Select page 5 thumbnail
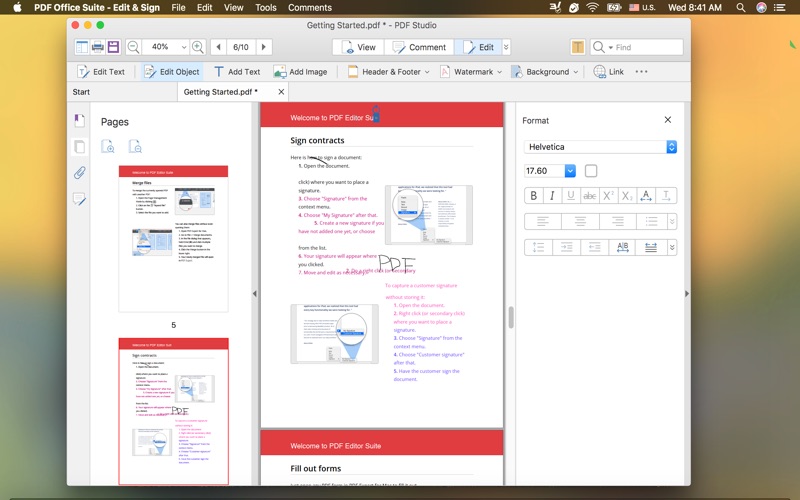 173,238
